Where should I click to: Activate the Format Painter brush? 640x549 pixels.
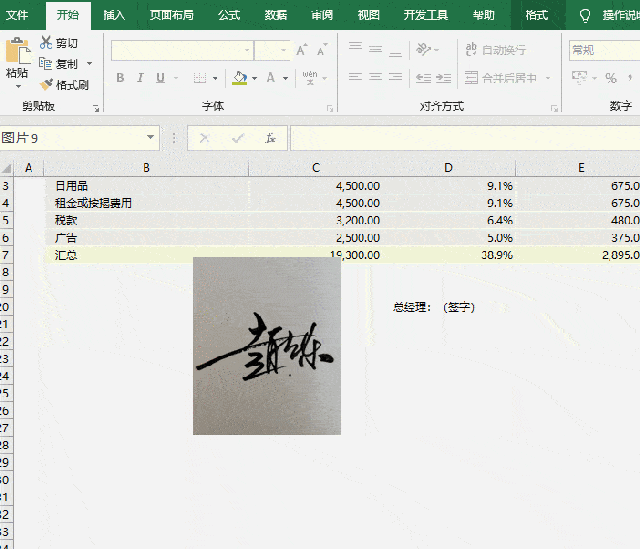(46, 84)
